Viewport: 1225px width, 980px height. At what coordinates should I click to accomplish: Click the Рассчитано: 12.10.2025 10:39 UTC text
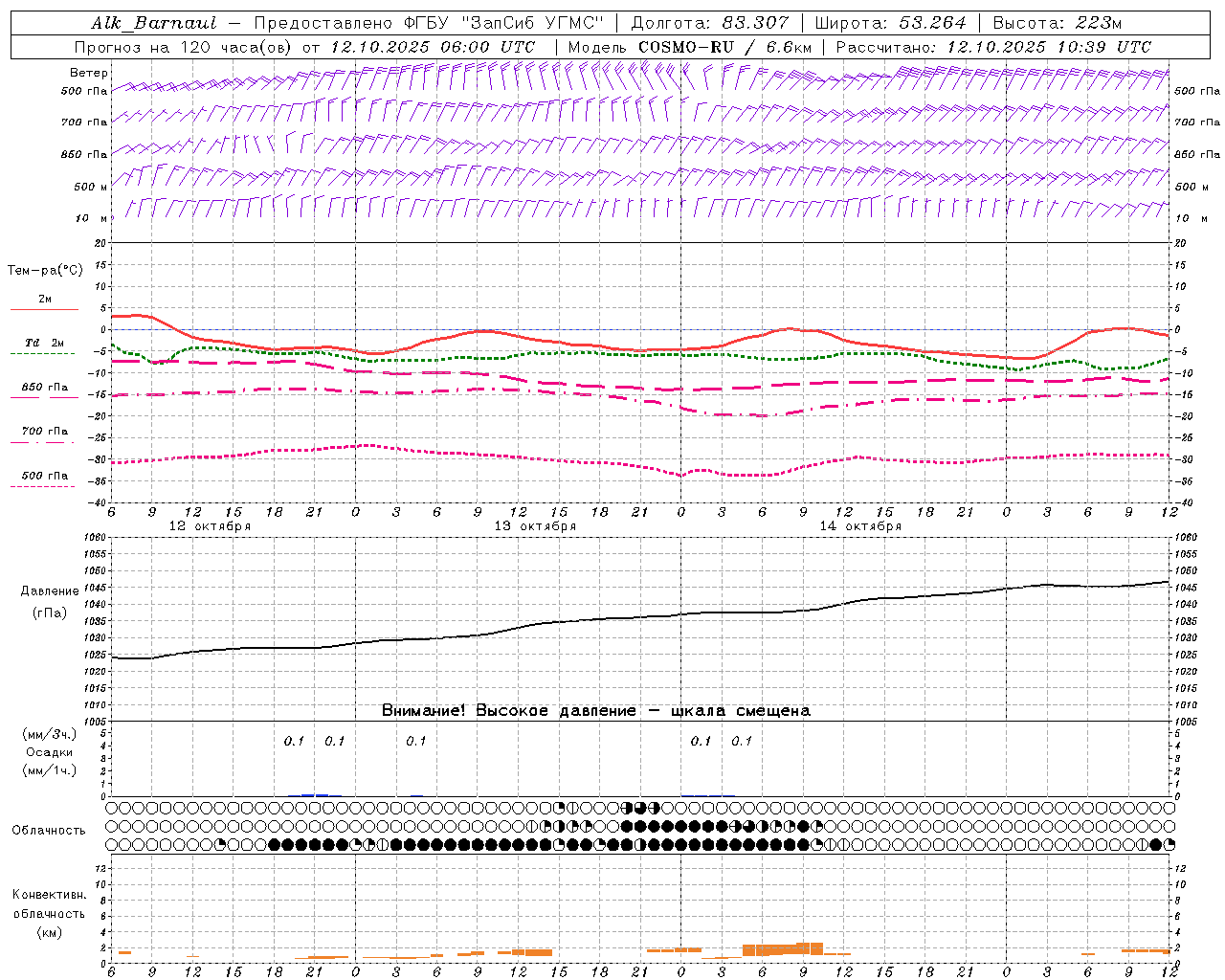point(992,47)
